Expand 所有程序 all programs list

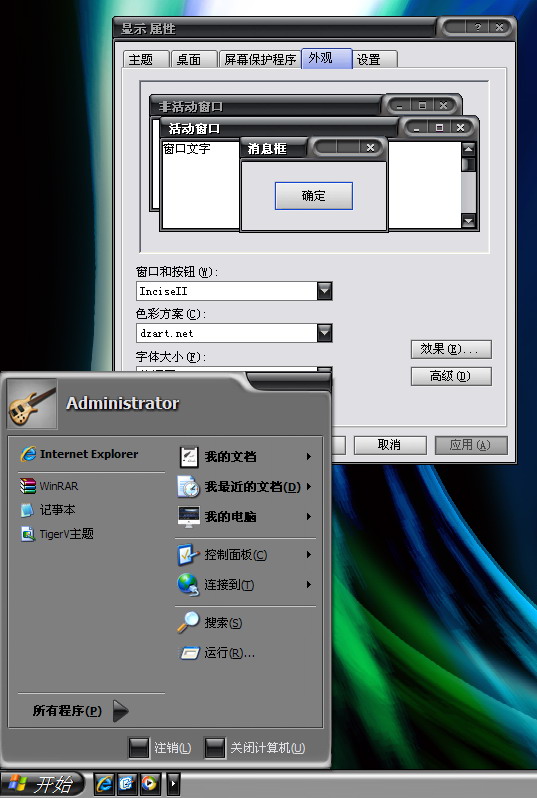[x=79, y=711]
